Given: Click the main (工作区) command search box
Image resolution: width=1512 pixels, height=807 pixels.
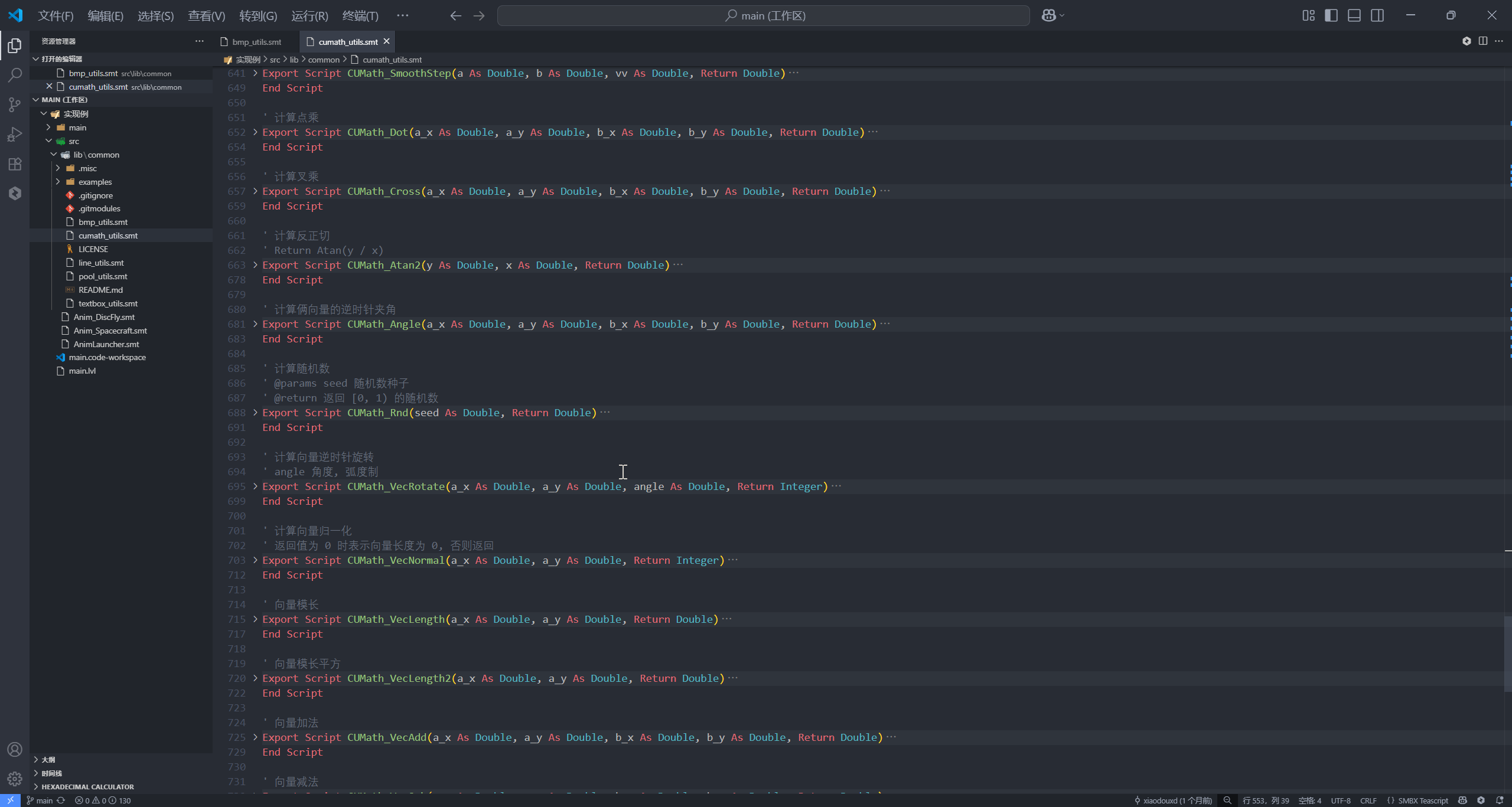Looking at the screenshot, I should pos(764,16).
